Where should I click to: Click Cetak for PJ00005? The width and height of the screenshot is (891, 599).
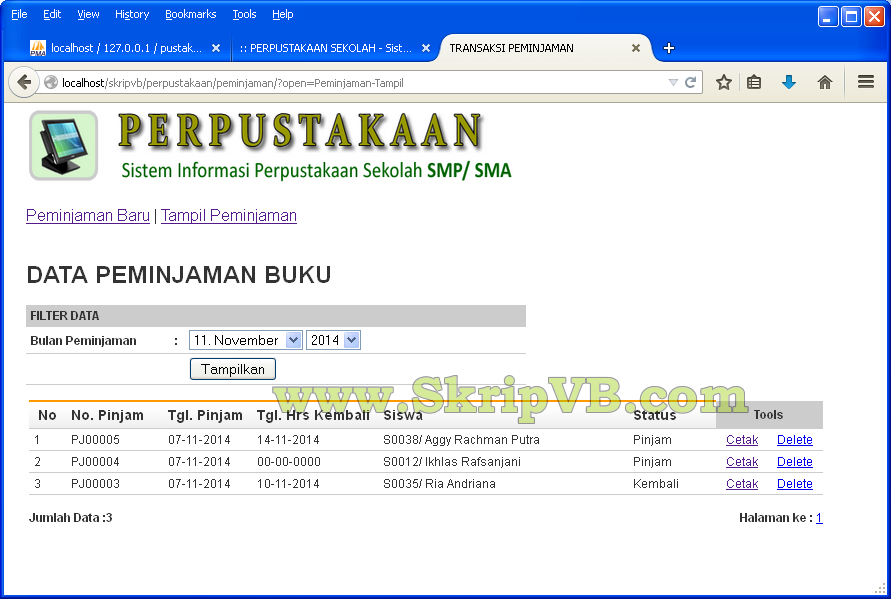point(742,440)
